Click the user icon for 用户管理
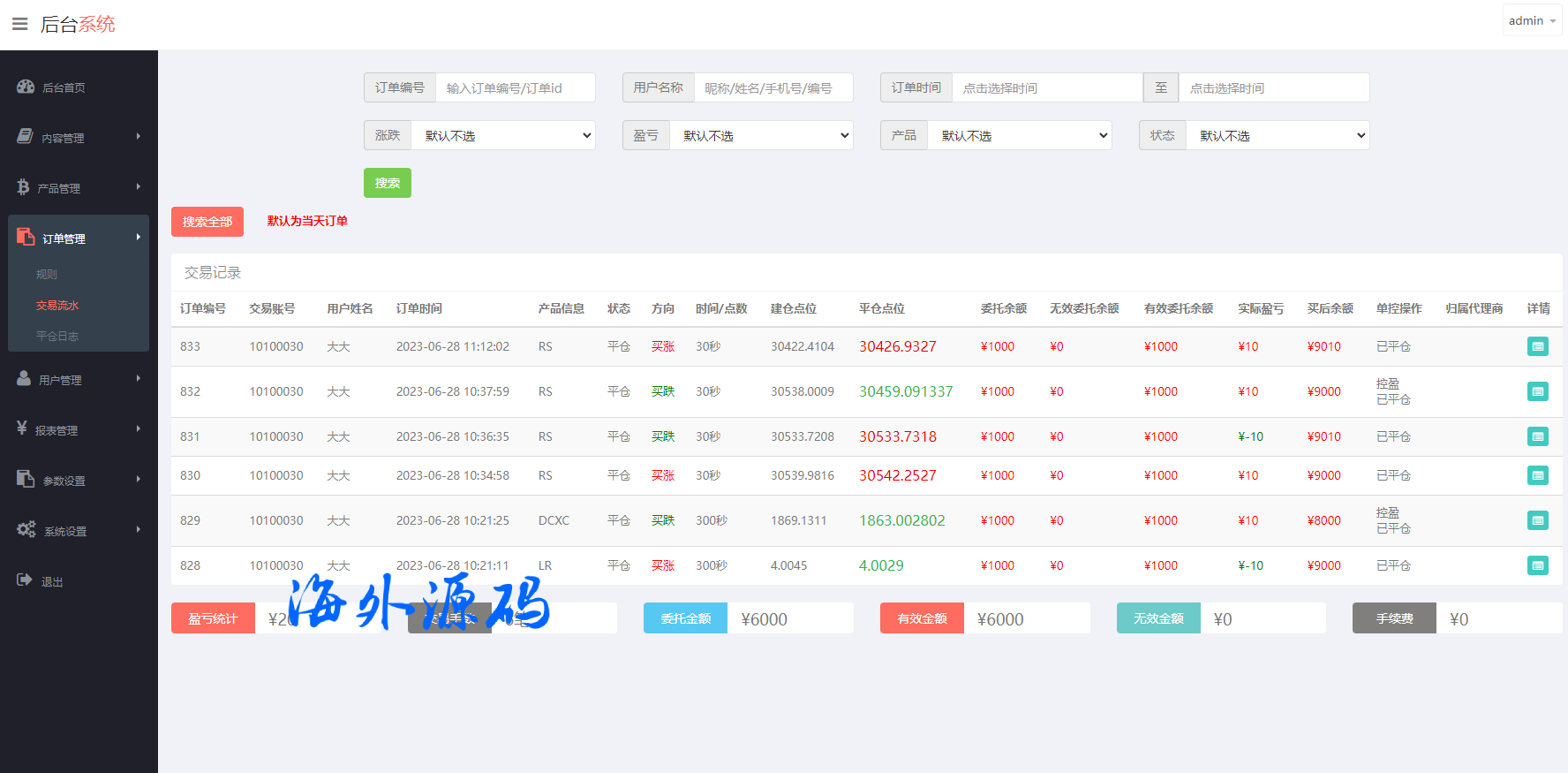The image size is (1568, 773). coord(24,379)
